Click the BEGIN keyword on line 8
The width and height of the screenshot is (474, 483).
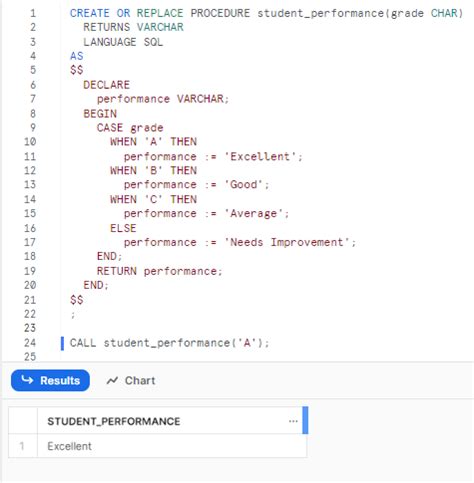(100, 114)
